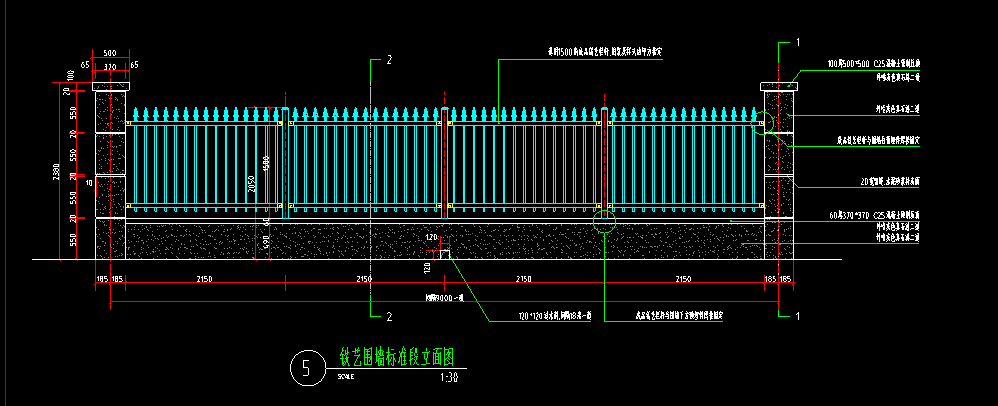Screen dimensions: 998x406
Task: Select the green detail circle at fence base
Action: pos(604,220)
